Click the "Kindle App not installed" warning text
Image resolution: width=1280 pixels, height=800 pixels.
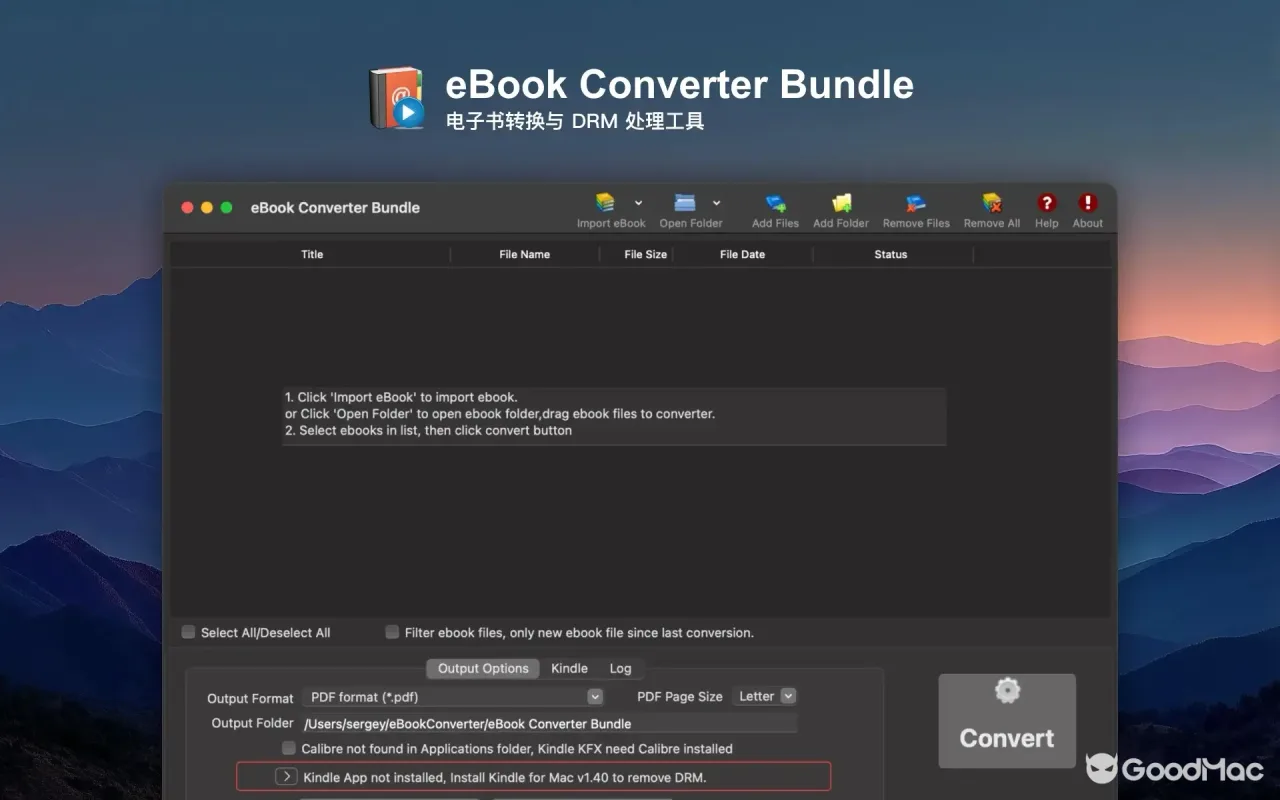505,777
